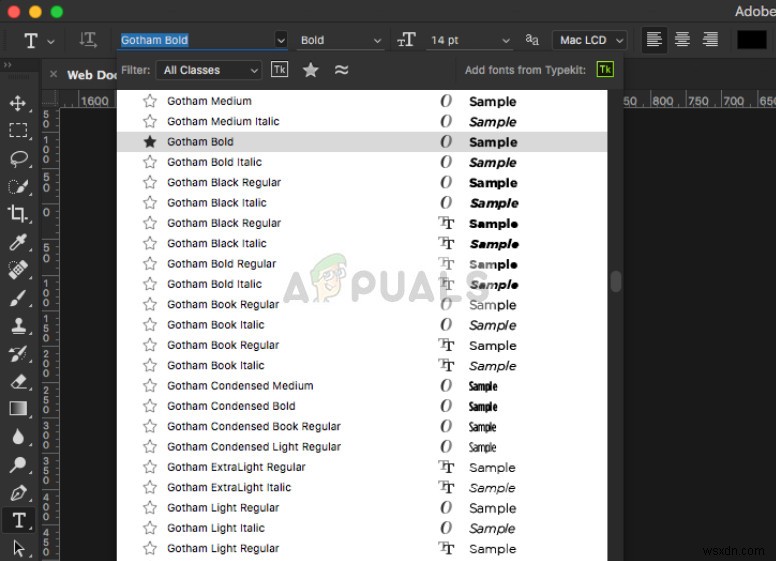Click the anti-aliasing aa icon
Image resolution: width=776 pixels, height=561 pixels.
(532, 40)
